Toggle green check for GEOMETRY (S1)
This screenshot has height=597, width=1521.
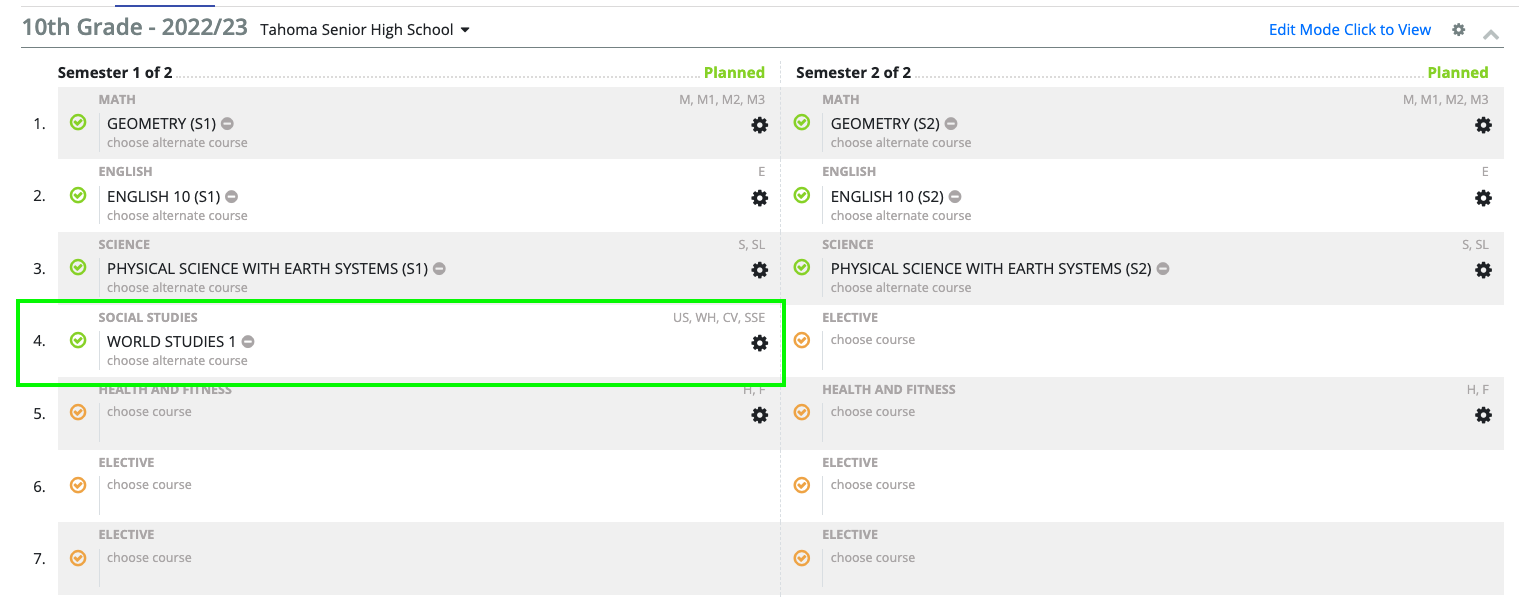pos(78,122)
